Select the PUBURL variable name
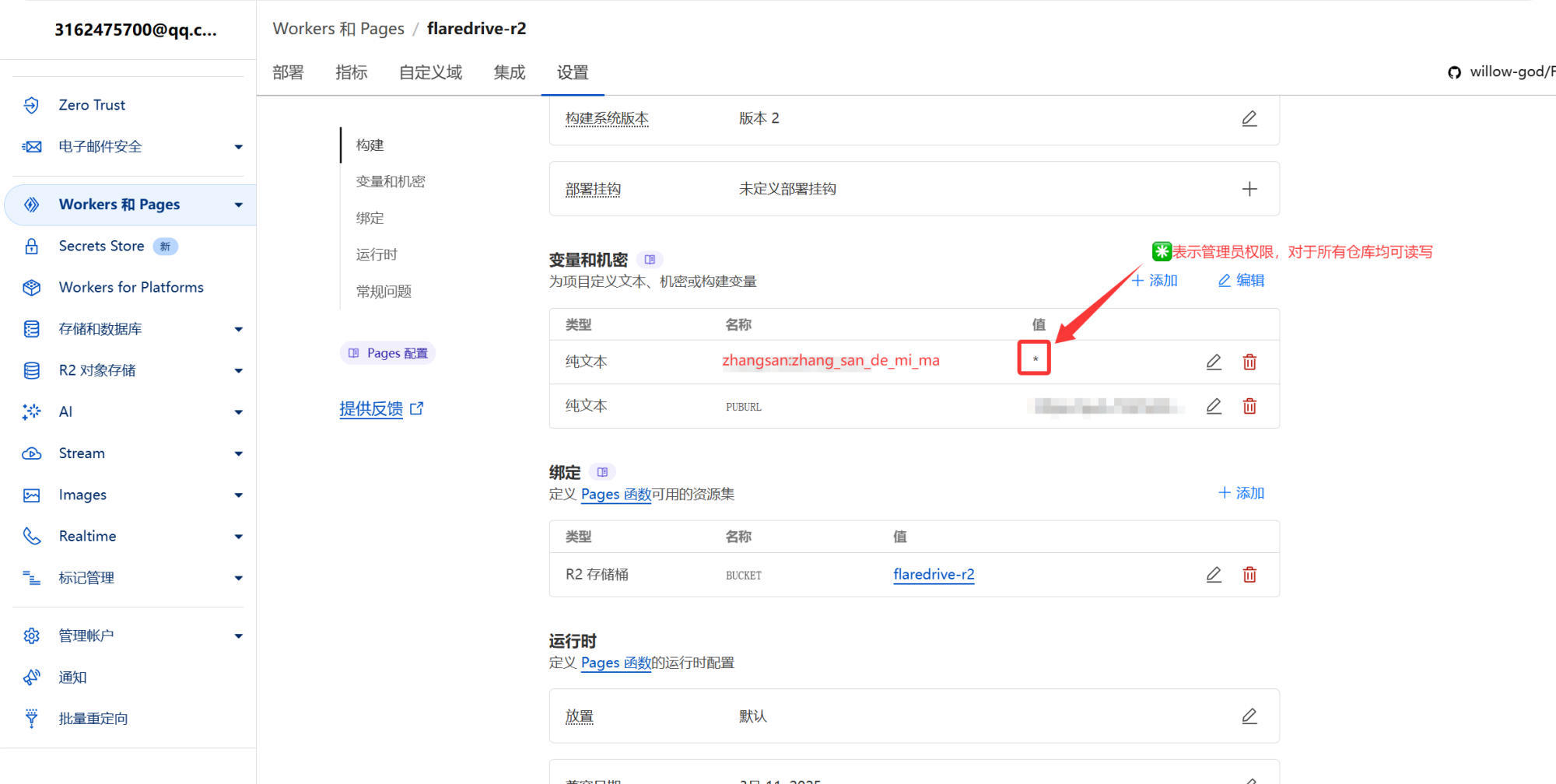This screenshot has height=784, width=1556. (x=744, y=407)
